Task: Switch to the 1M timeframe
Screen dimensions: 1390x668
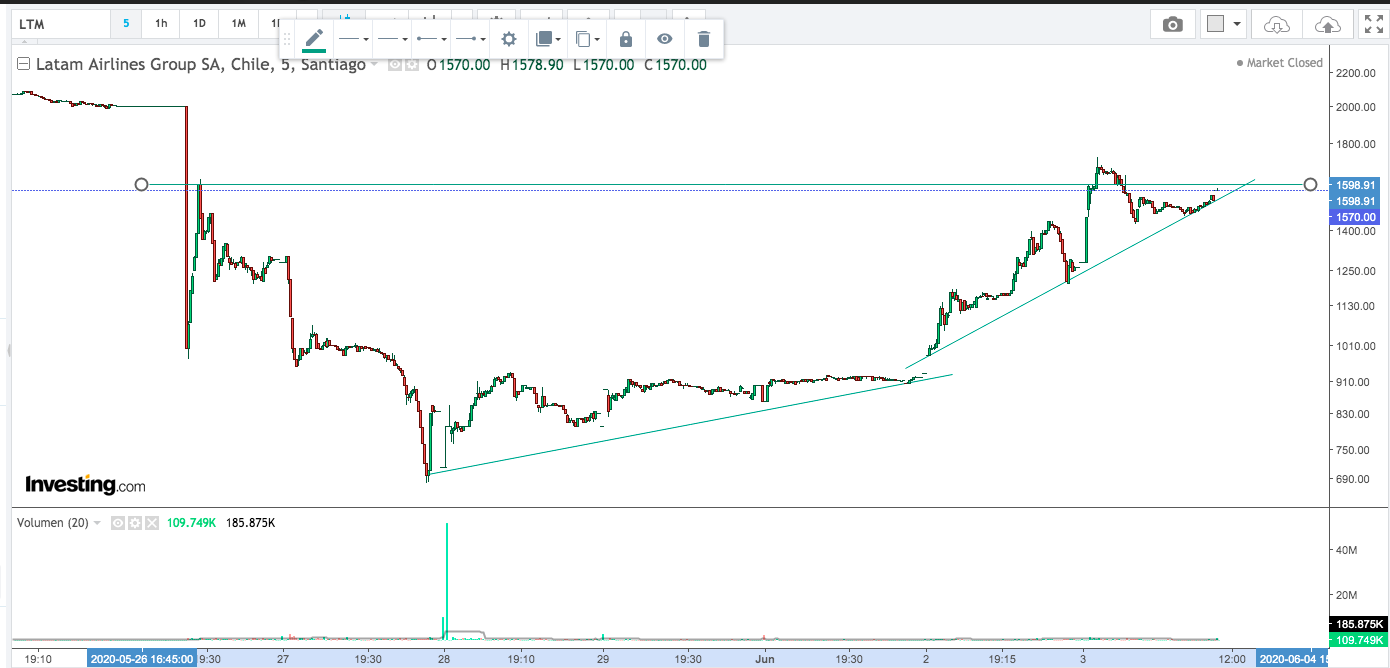Action: pos(238,23)
